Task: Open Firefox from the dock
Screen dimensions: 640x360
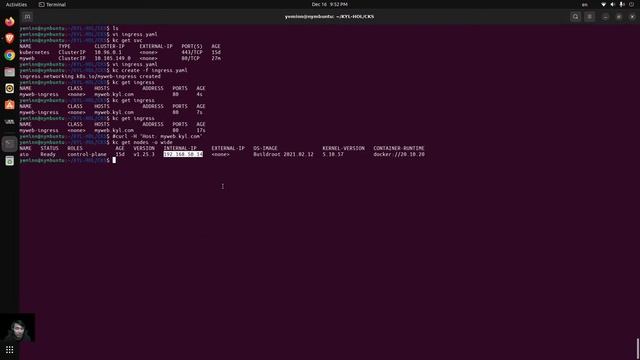Action: [x=9, y=21]
